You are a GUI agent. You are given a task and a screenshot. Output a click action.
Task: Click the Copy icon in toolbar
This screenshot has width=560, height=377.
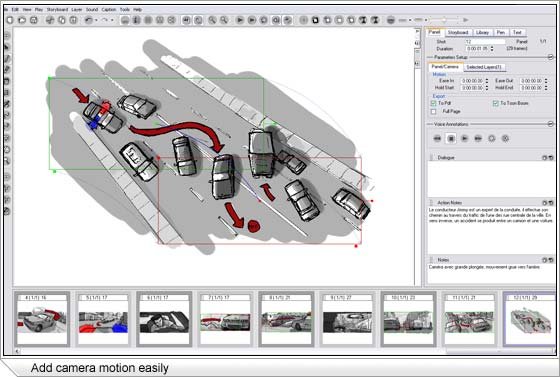[x=62, y=20]
